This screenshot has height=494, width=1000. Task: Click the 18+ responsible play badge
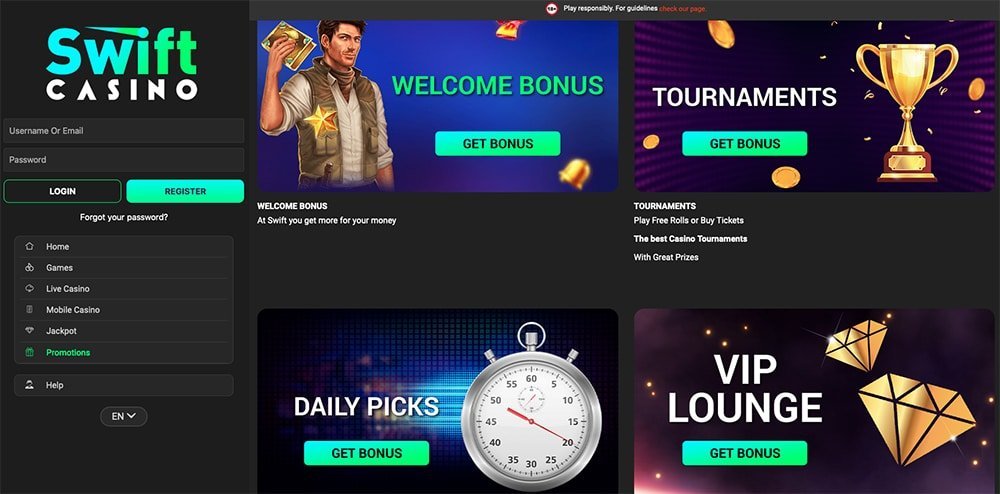pyautogui.click(x=552, y=9)
